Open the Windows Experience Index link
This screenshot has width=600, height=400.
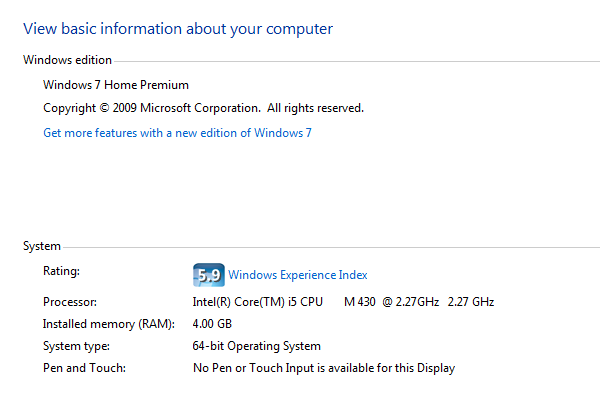pos(298,275)
